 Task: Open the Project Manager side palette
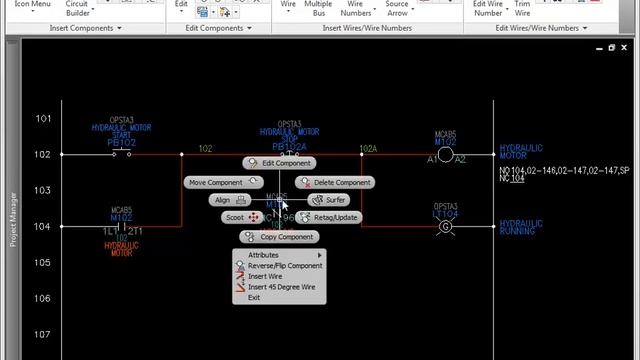(x=13, y=220)
